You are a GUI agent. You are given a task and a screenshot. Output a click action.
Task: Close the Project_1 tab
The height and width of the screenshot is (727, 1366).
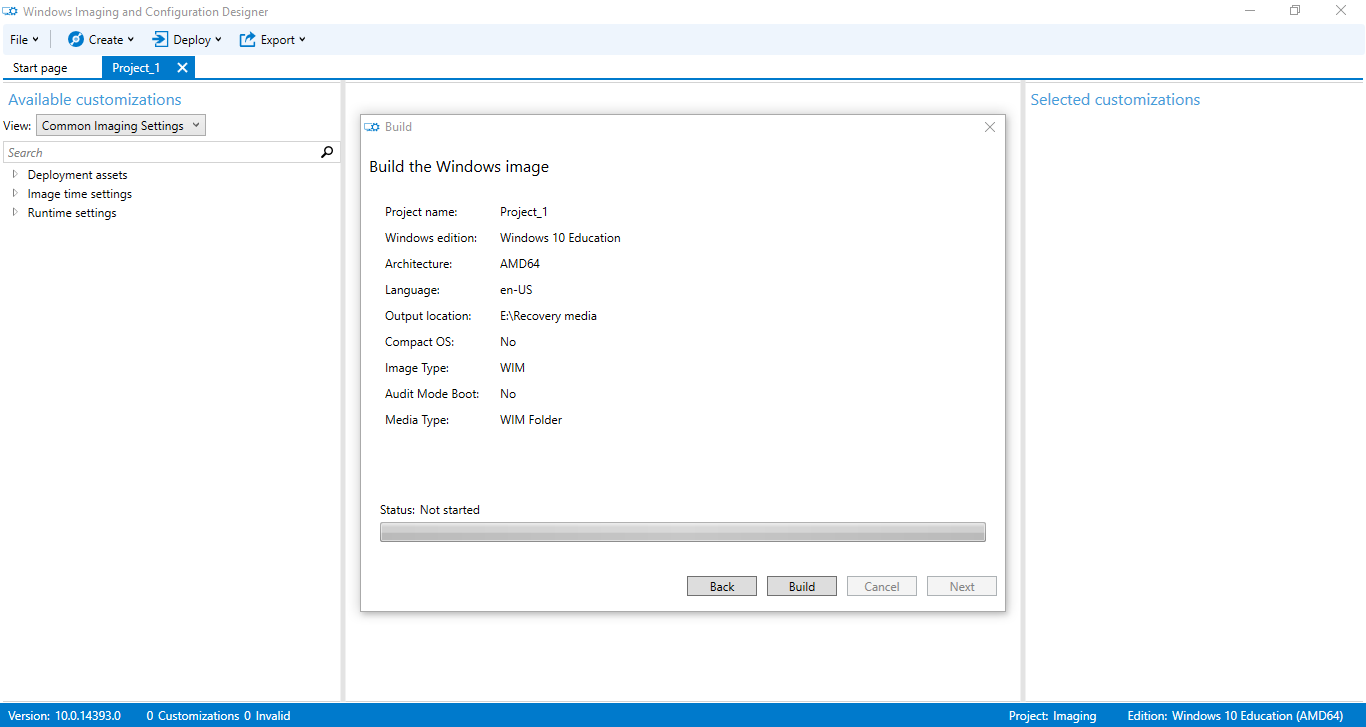(182, 67)
